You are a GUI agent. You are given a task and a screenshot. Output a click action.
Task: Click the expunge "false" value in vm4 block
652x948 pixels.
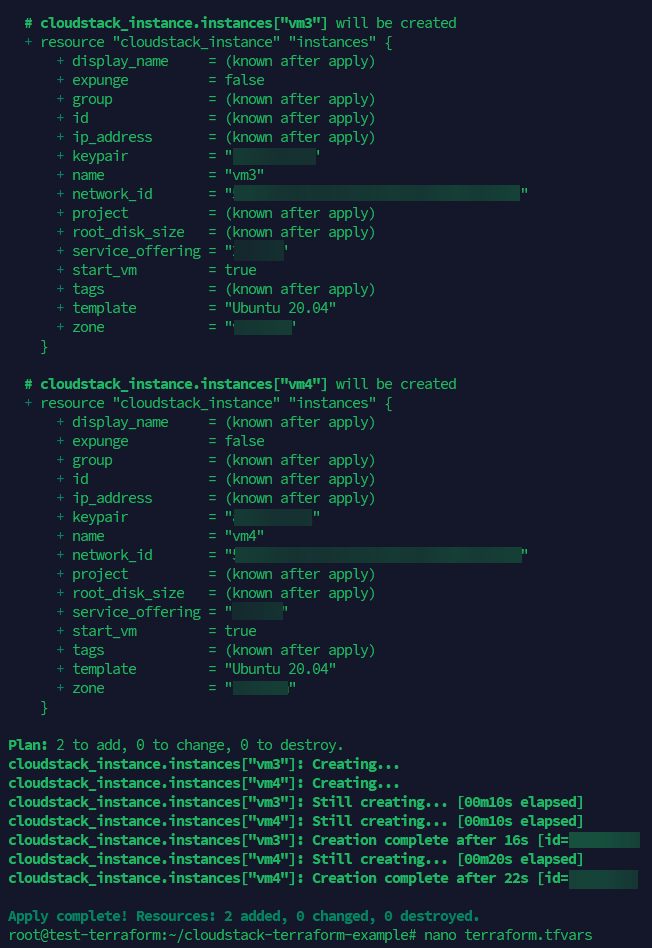[245, 441]
